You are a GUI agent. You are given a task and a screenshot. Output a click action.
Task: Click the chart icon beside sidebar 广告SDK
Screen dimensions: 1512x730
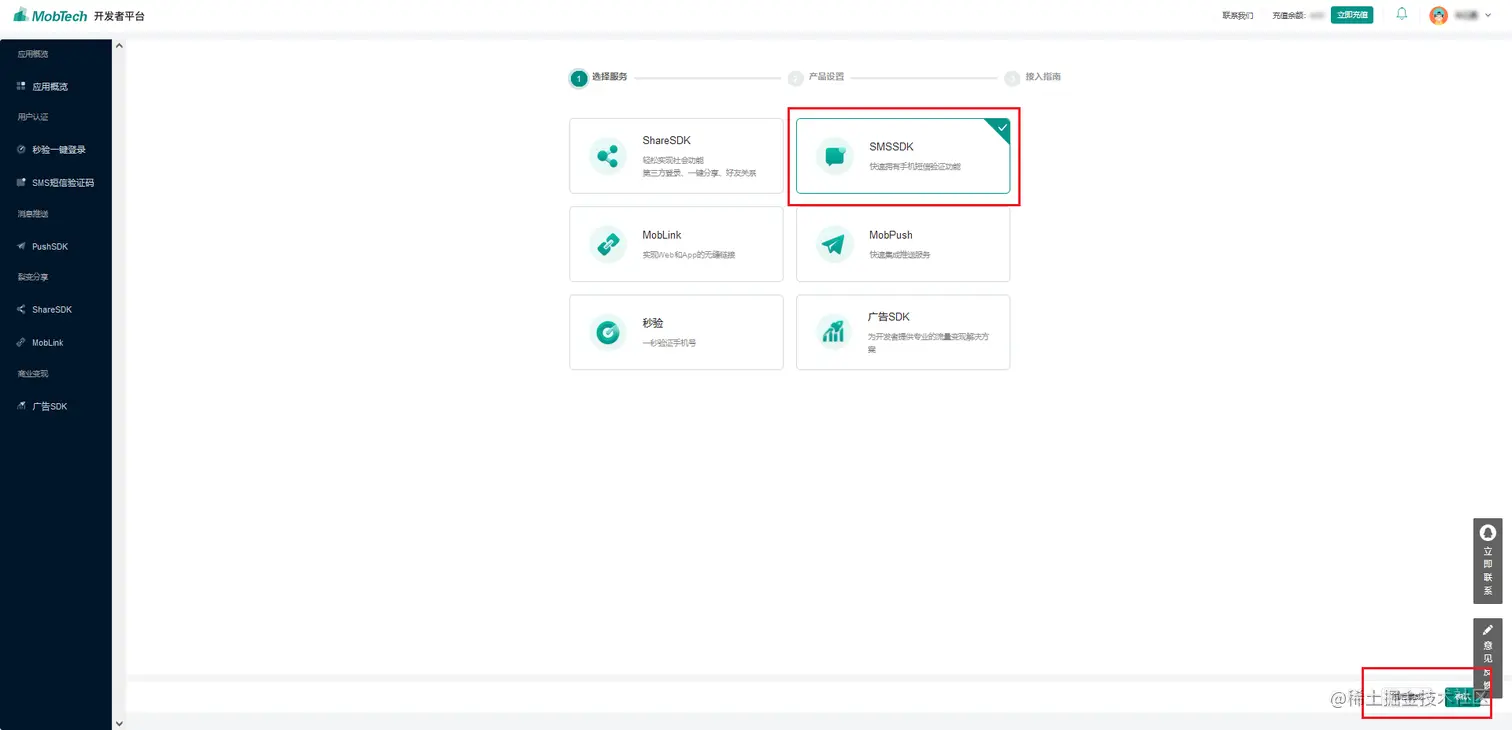point(21,407)
